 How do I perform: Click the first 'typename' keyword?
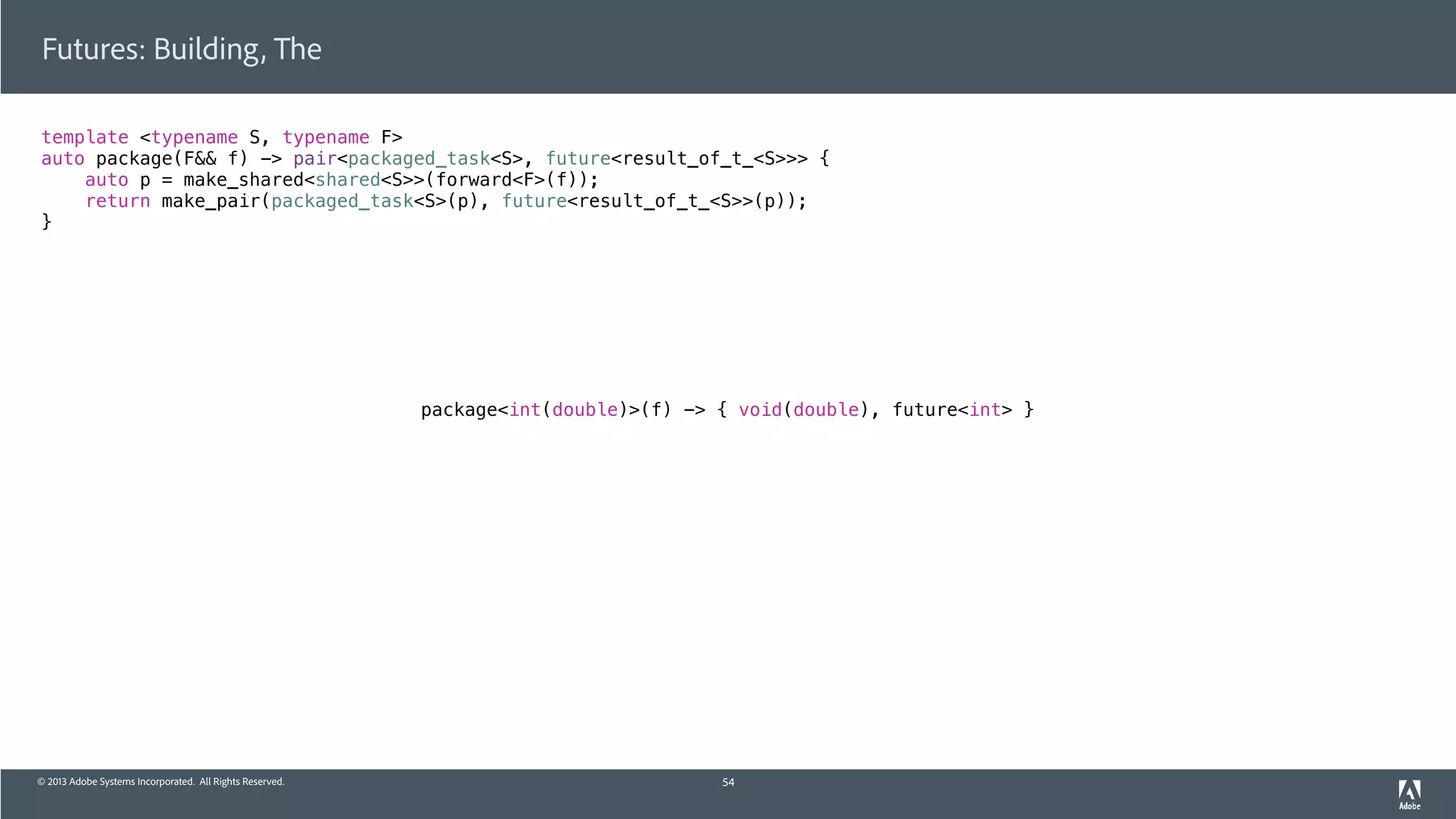[x=194, y=137]
